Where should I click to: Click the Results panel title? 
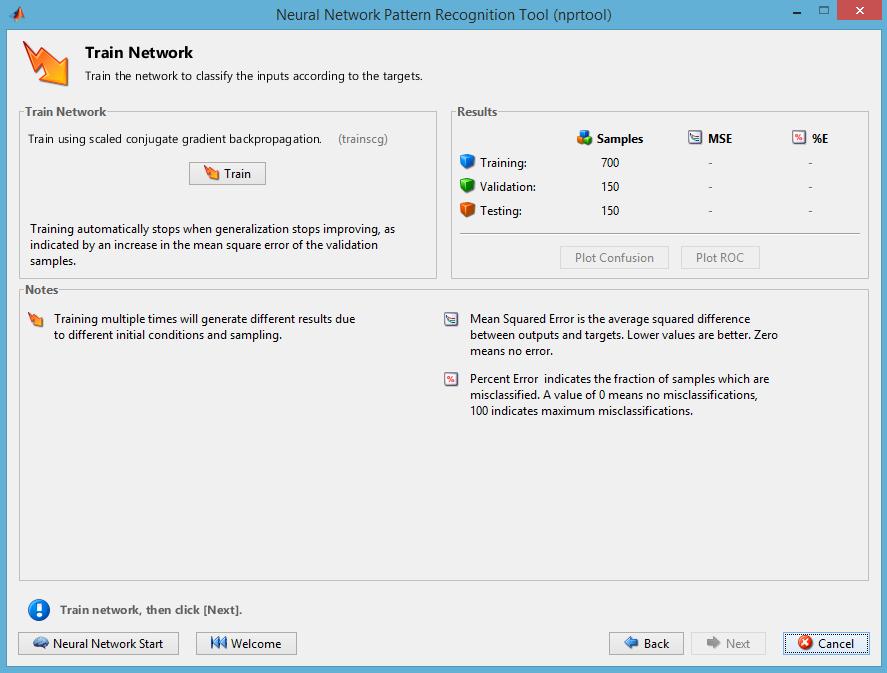coord(477,112)
